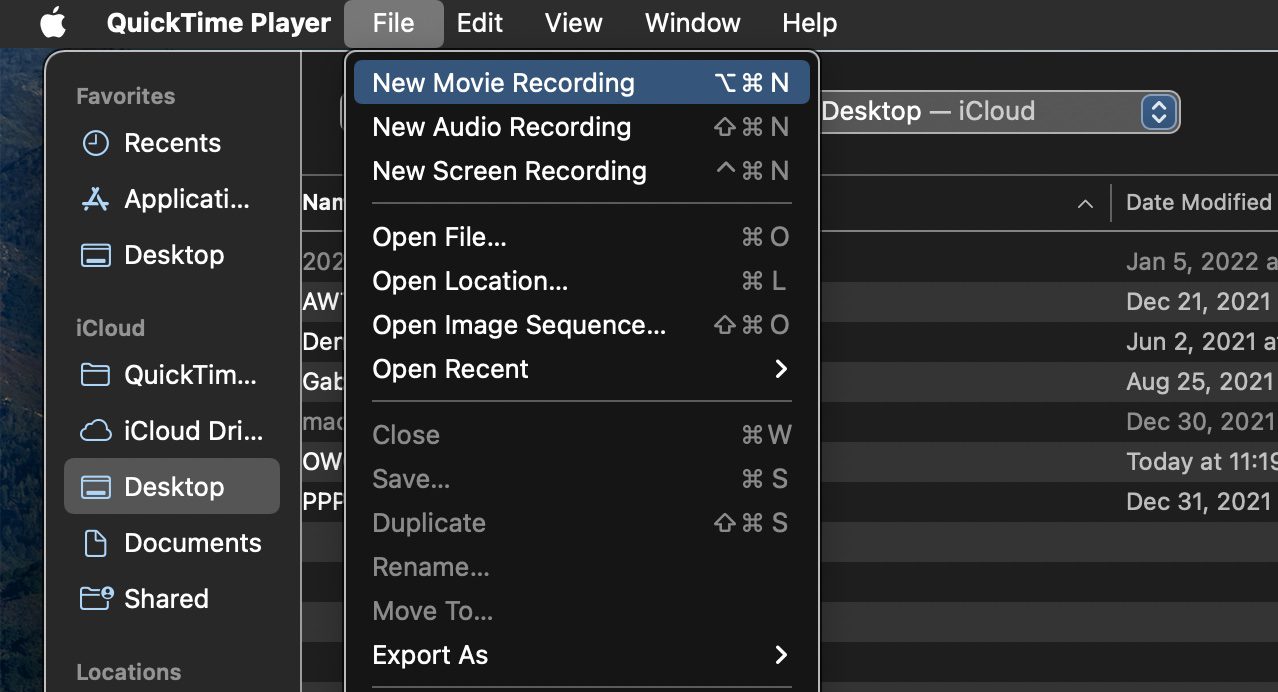Viewport: 1278px width, 692px height.
Task: Expand the Open Recent submenu
Action: click(x=580, y=369)
